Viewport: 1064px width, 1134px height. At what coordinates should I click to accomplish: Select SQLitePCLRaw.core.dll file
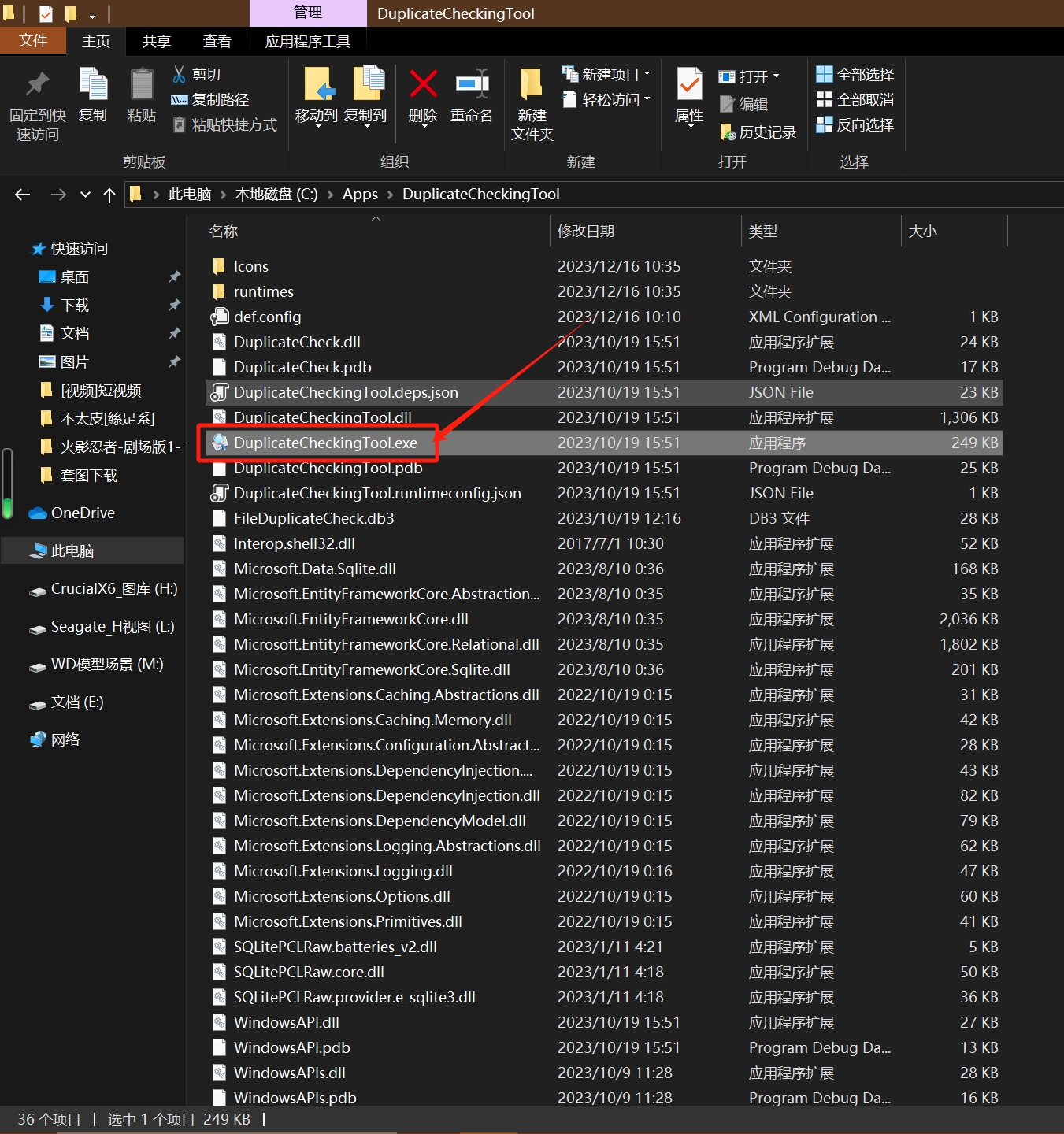pyautogui.click(x=603, y=972)
